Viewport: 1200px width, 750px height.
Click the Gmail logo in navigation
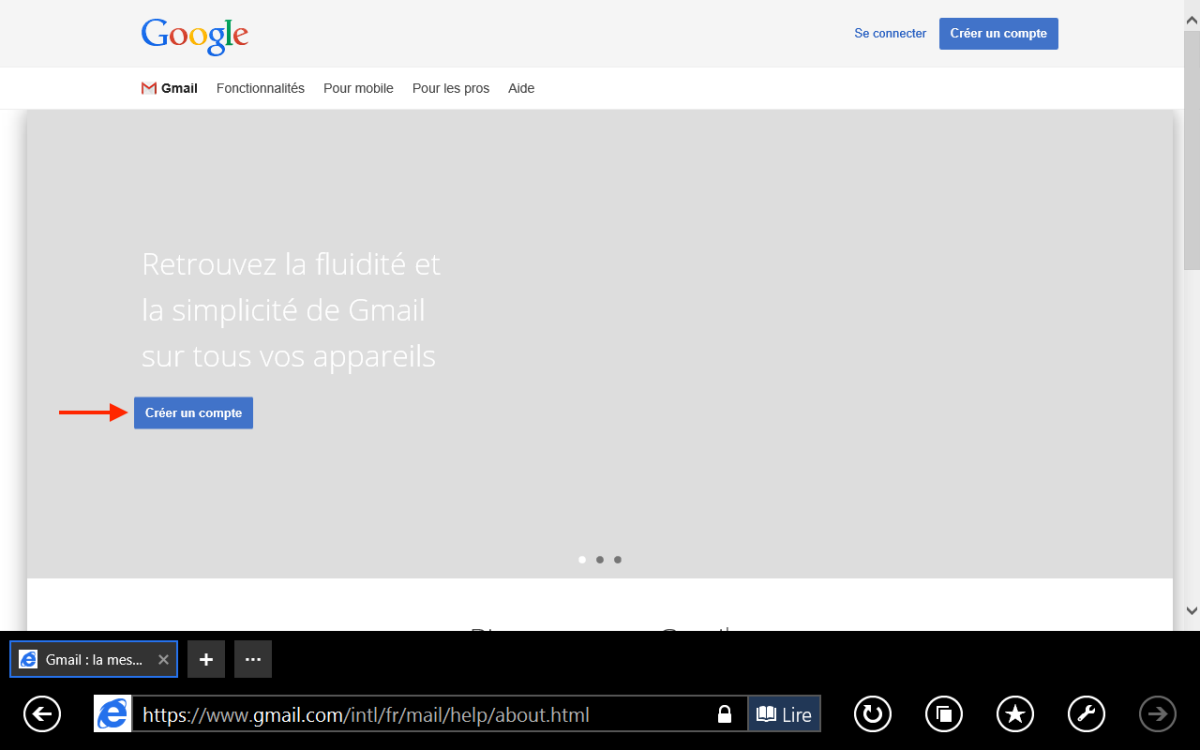[169, 88]
